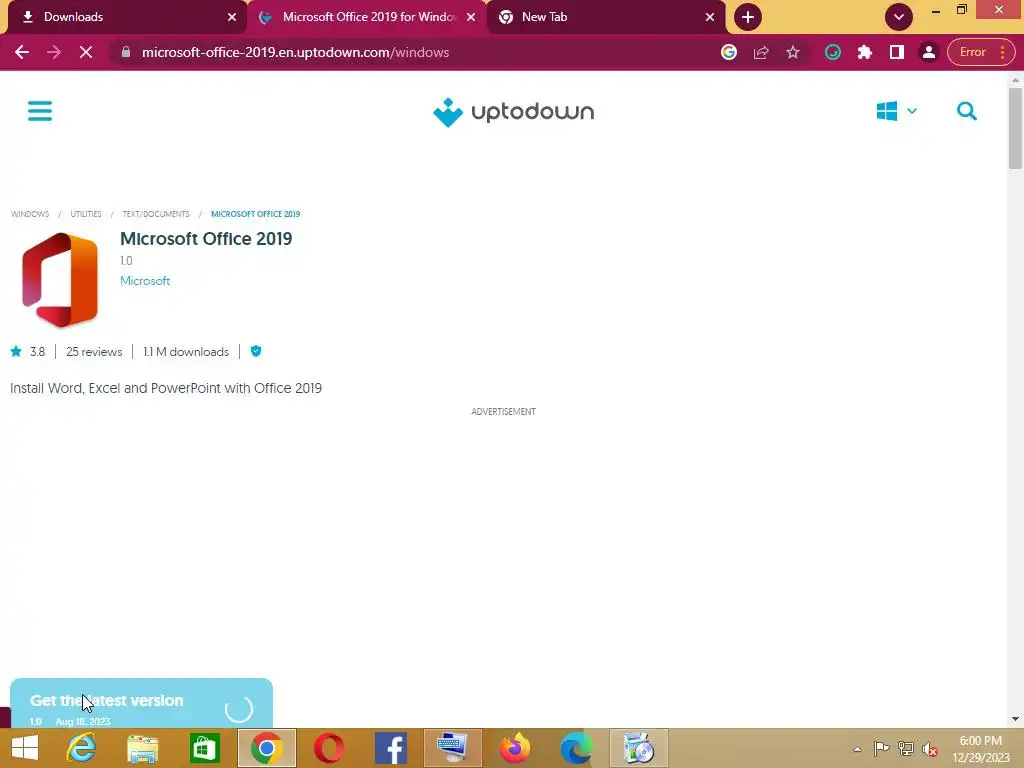This screenshot has width=1024, height=768.
Task: Open the Chrome profile avatar
Action: [x=929, y=52]
